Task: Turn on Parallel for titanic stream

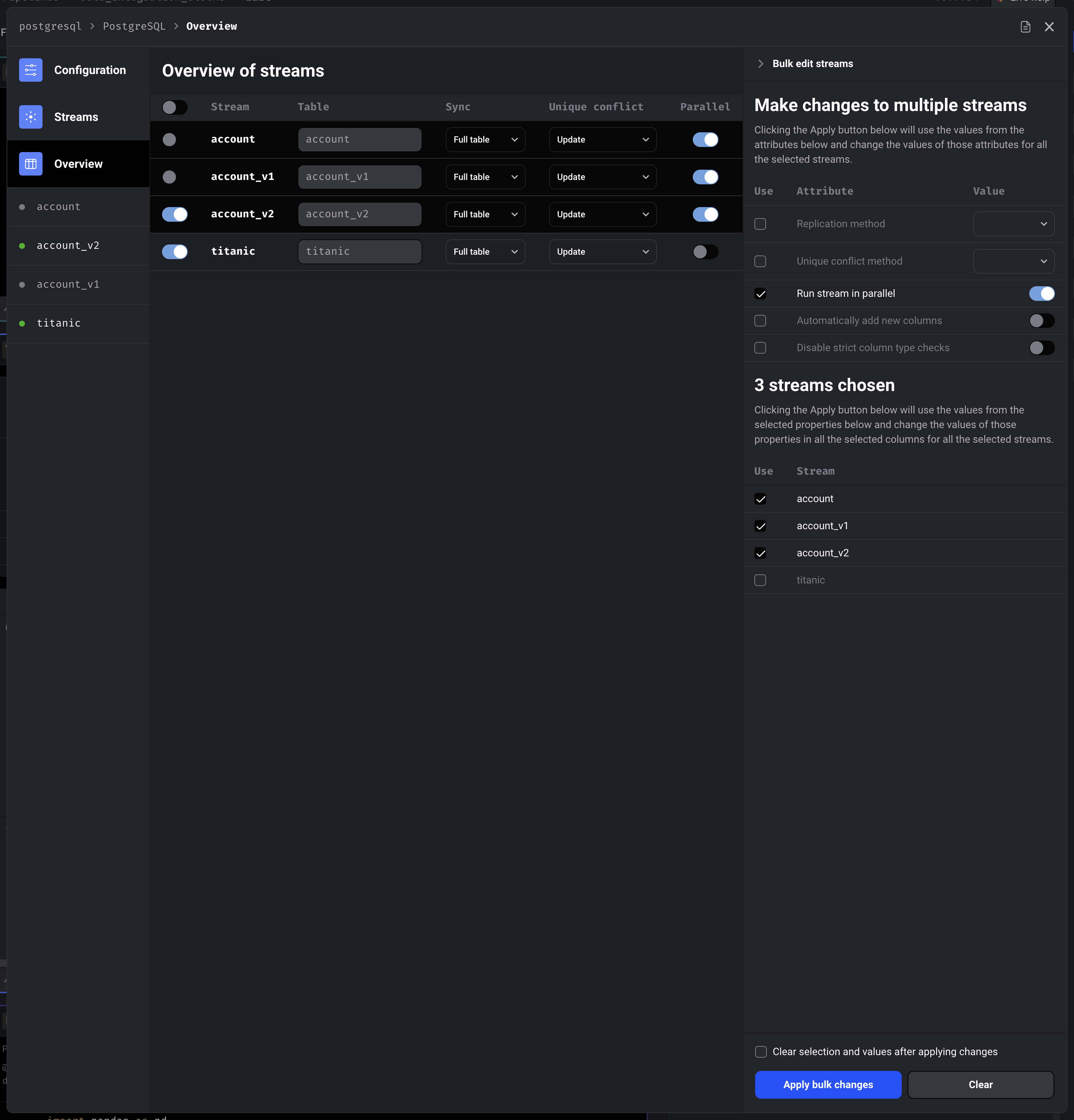Action: [705, 251]
